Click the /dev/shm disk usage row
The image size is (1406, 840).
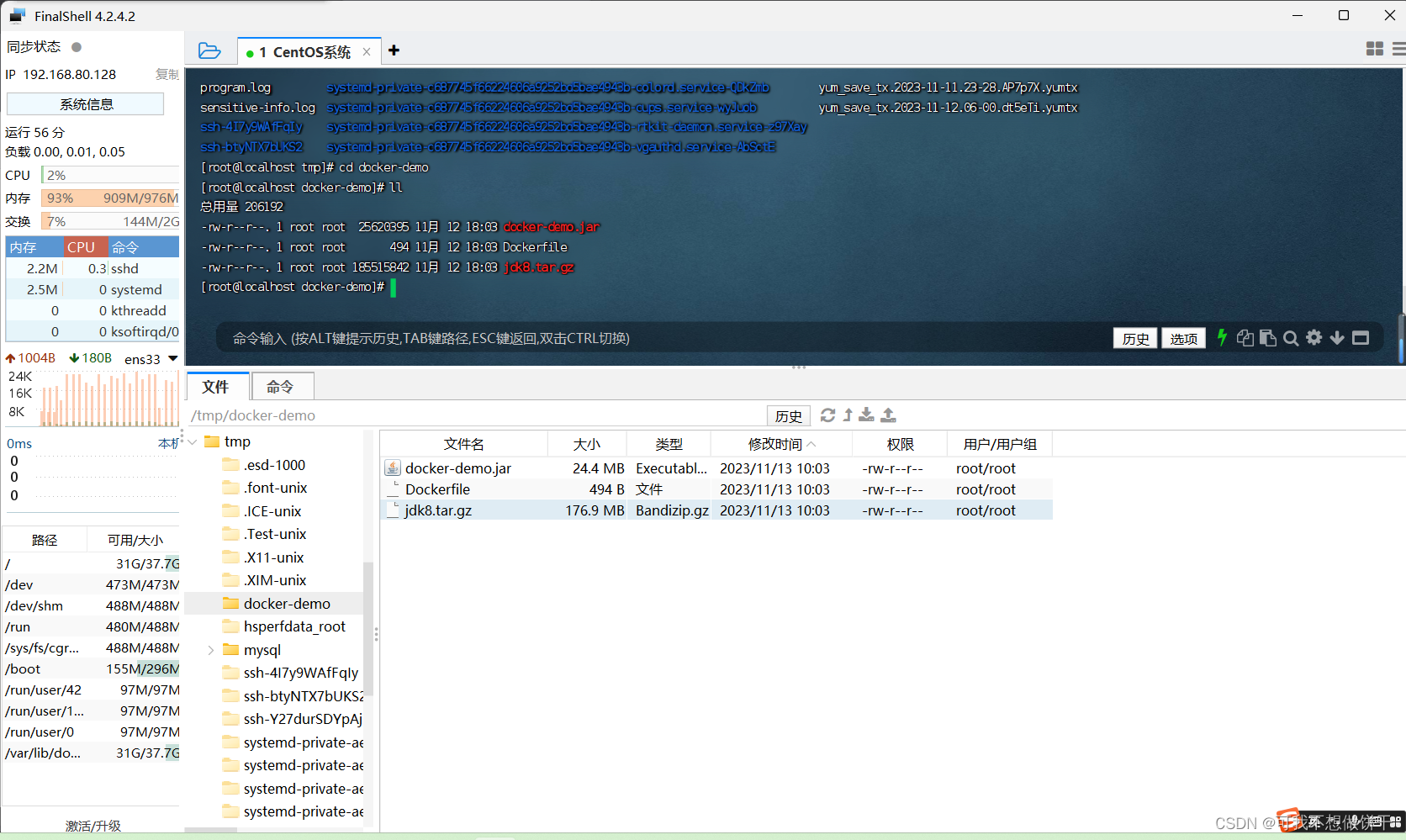91,605
